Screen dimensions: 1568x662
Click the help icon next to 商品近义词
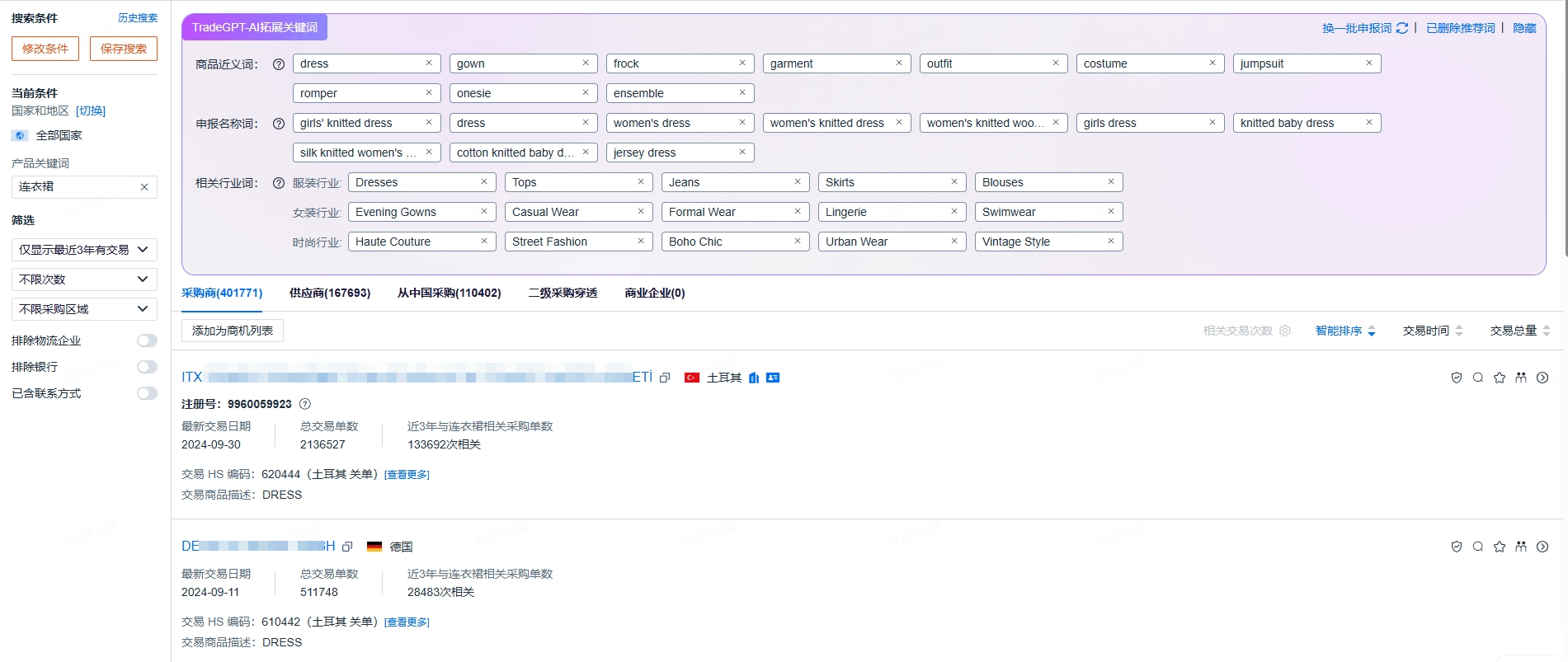[279, 64]
